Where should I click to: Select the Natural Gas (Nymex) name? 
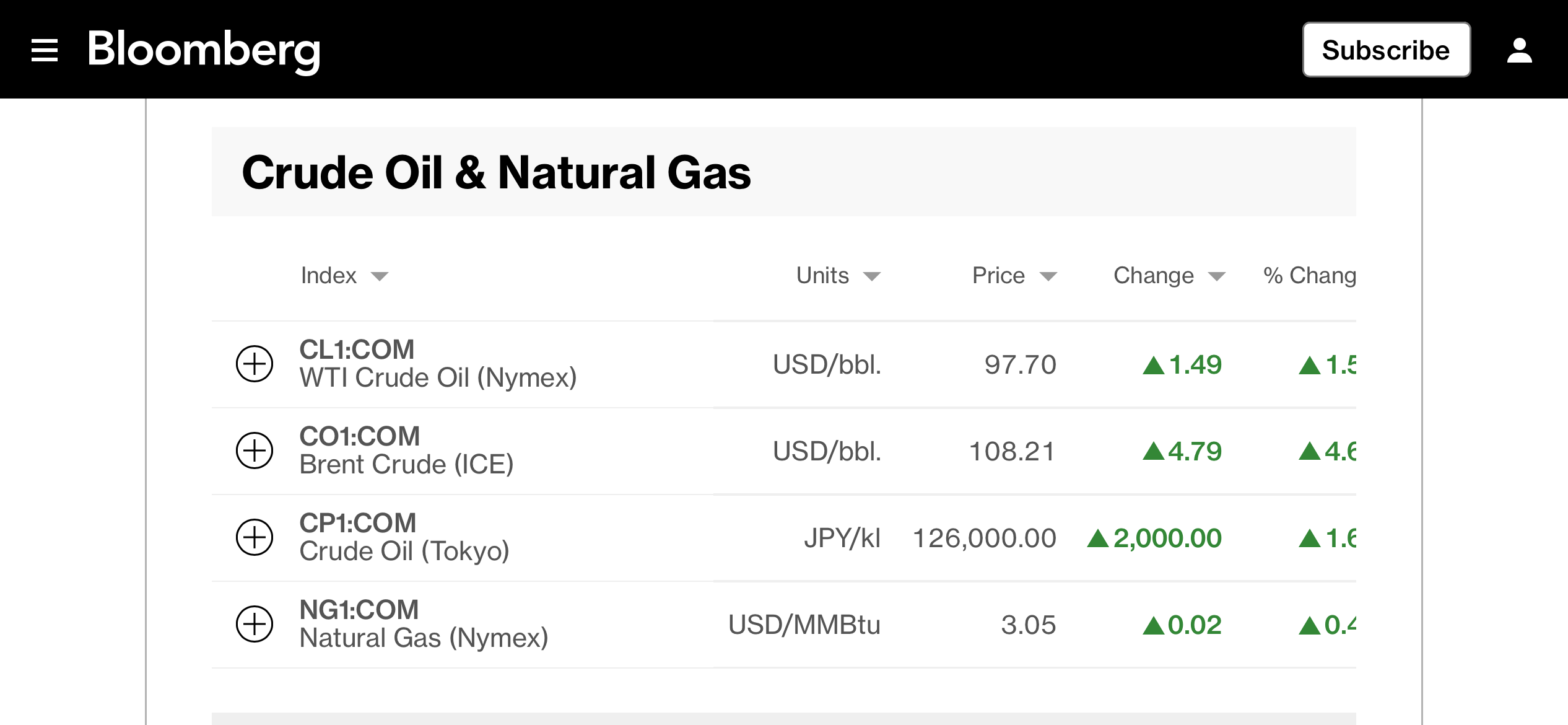(x=424, y=638)
